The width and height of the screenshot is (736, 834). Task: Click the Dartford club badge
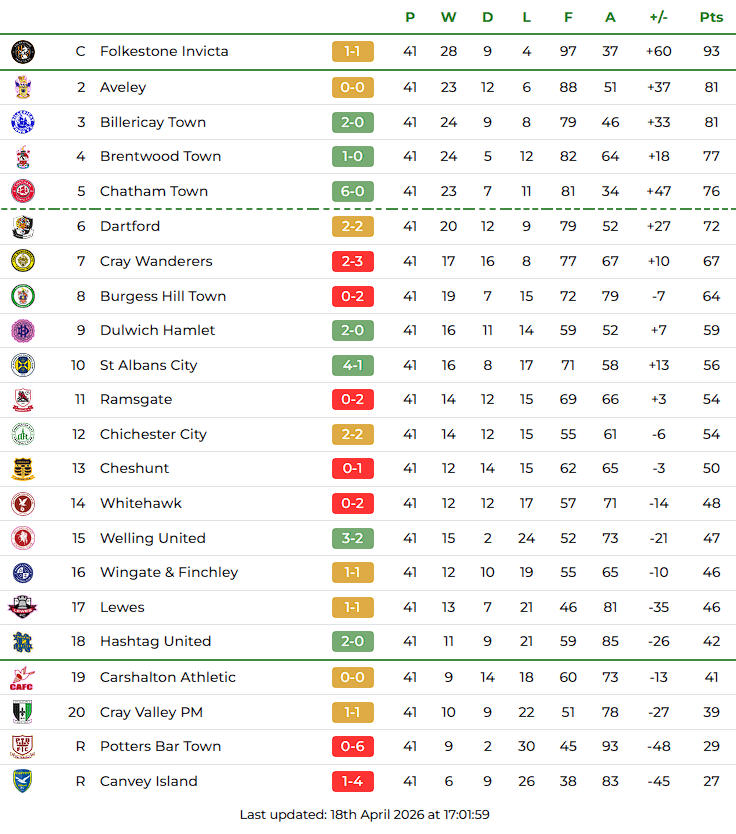(23, 226)
